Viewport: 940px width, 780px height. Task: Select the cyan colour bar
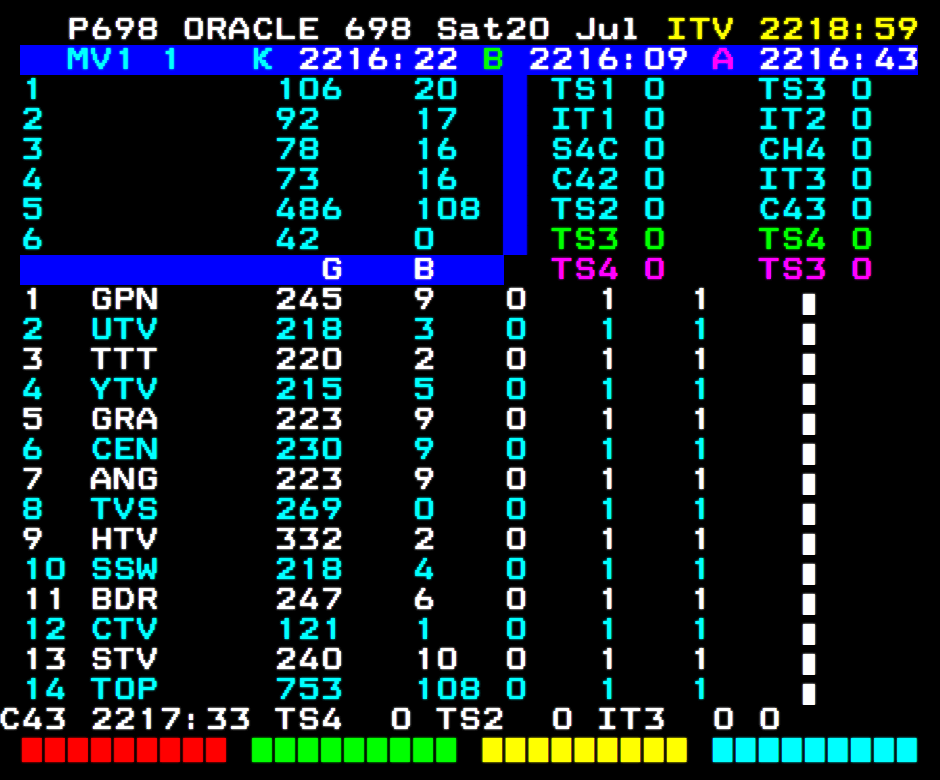tap(815, 750)
